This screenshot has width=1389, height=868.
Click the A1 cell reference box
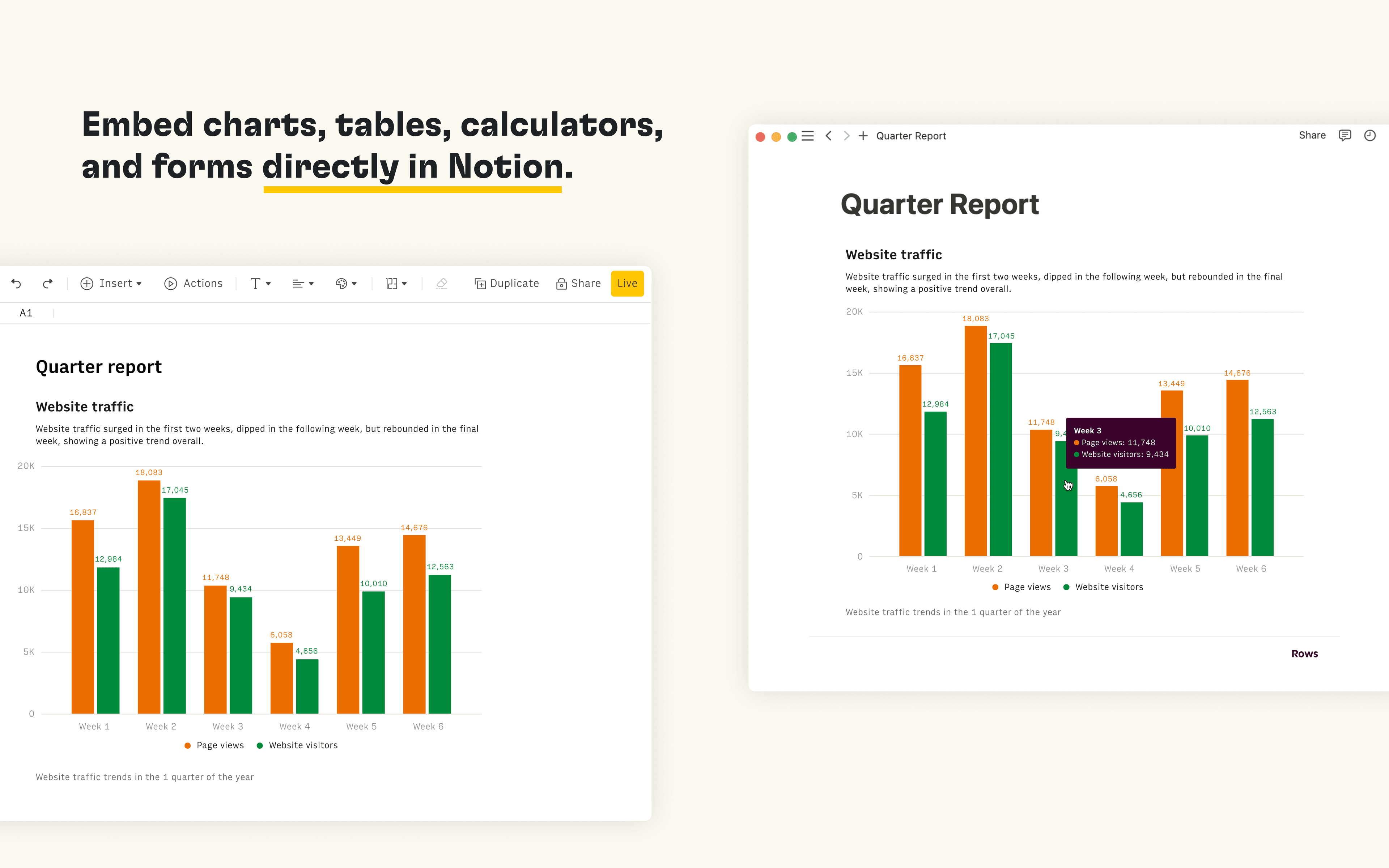click(x=26, y=313)
